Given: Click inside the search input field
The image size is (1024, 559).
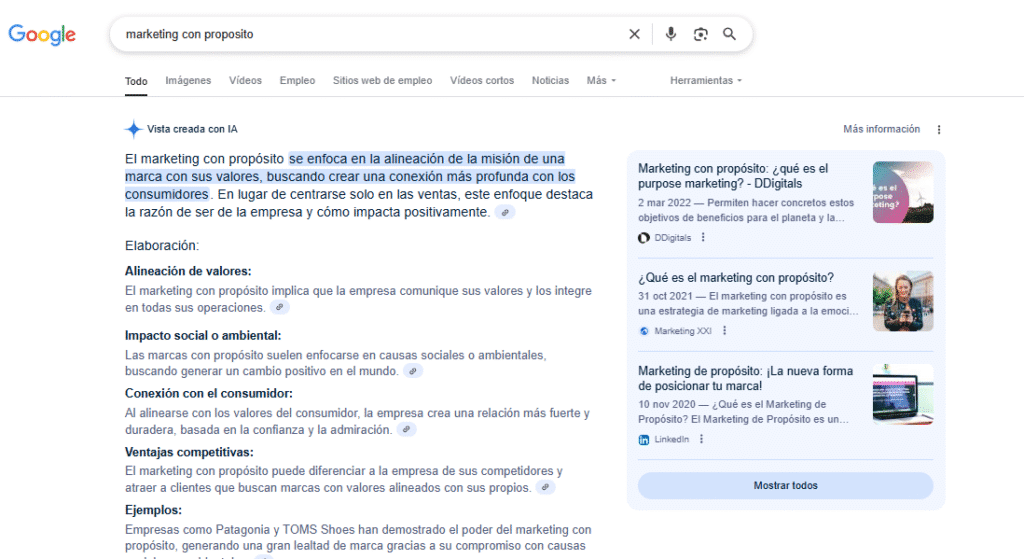Looking at the screenshot, I should click(x=360, y=34).
